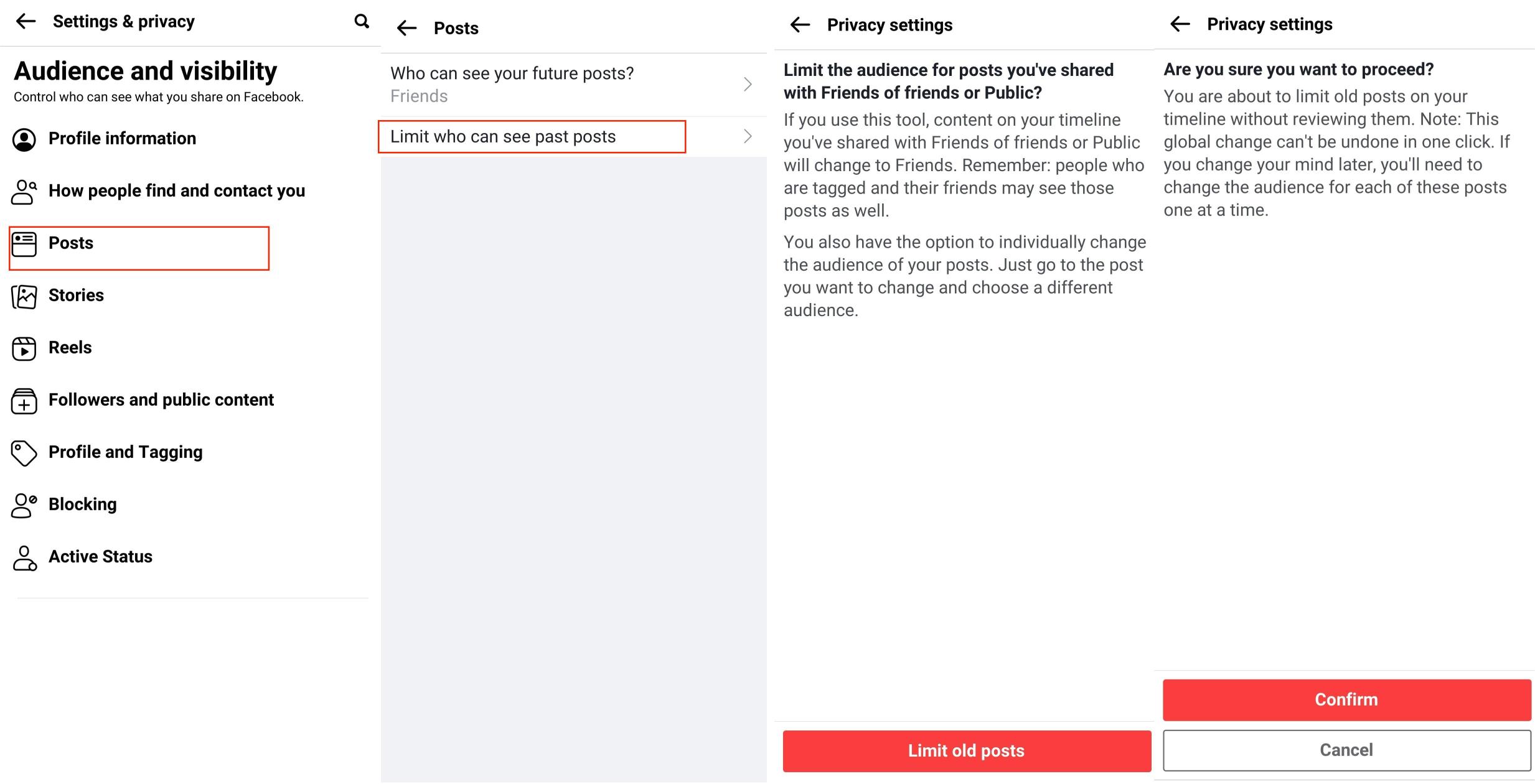Image resolution: width=1535 pixels, height=784 pixels.
Task: Click the Profile and Tagging icon
Action: [24, 451]
